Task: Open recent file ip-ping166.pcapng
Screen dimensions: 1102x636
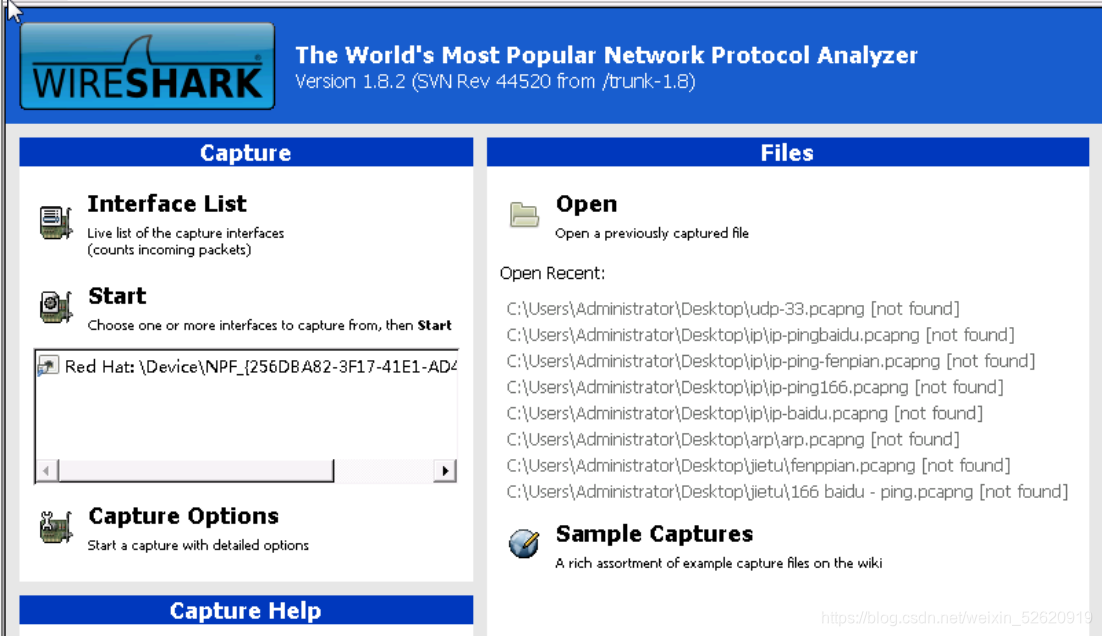Action: (x=755, y=387)
